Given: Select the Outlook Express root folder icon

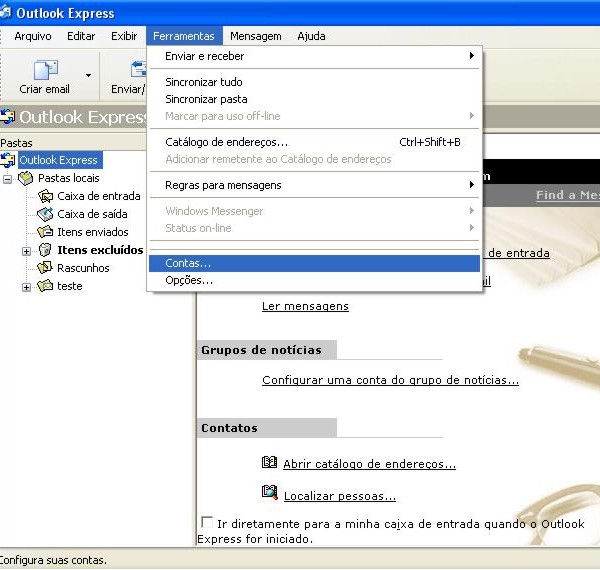Looking at the screenshot, I should point(7,160).
